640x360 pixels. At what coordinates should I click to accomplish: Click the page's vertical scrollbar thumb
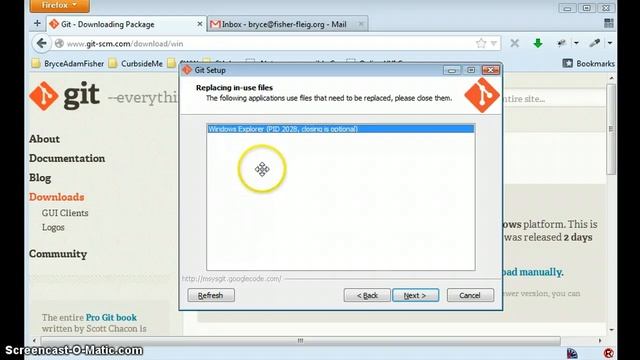611,130
